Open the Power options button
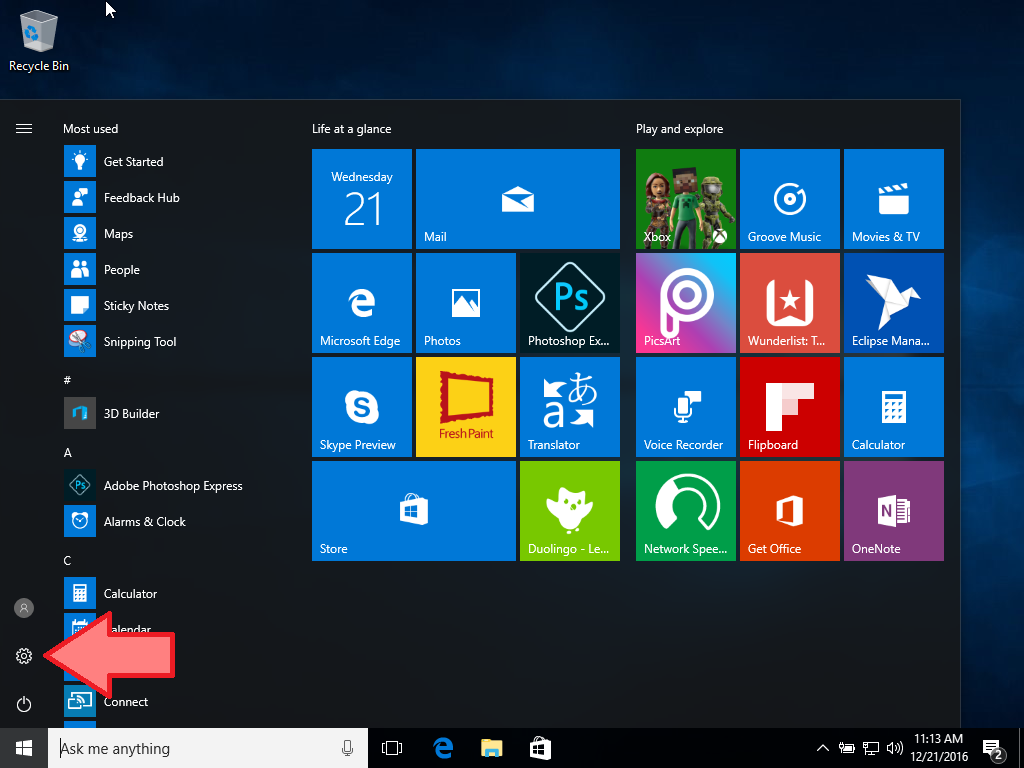Viewport: 1024px width, 768px height. click(x=24, y=704)
